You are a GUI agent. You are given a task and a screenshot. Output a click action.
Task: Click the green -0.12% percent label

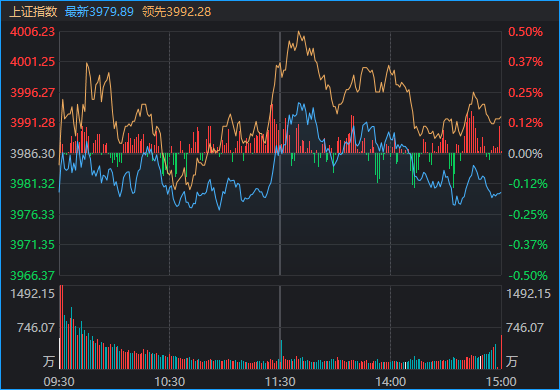coord(528,184)
